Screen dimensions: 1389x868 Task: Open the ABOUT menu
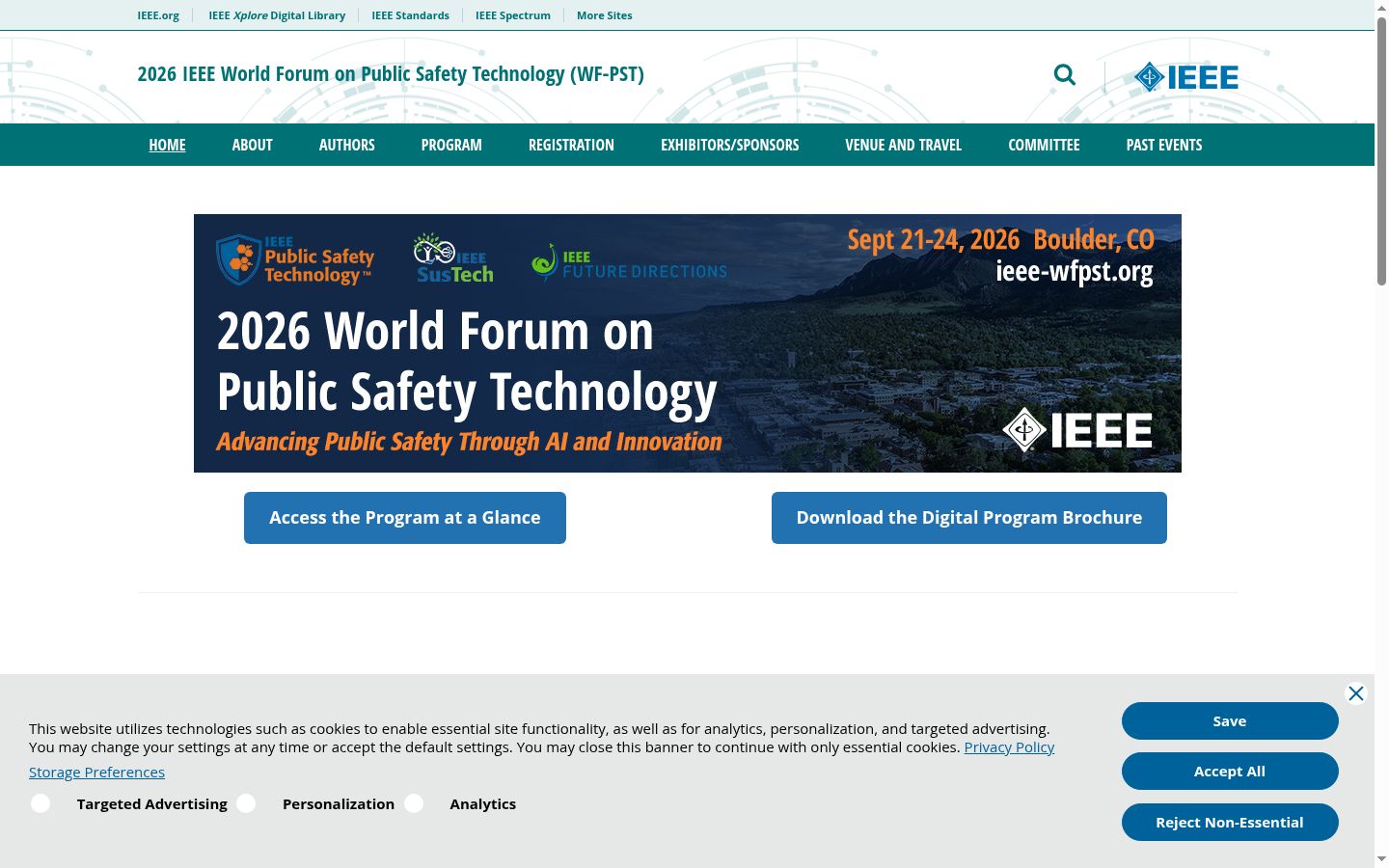coord(252,145)
